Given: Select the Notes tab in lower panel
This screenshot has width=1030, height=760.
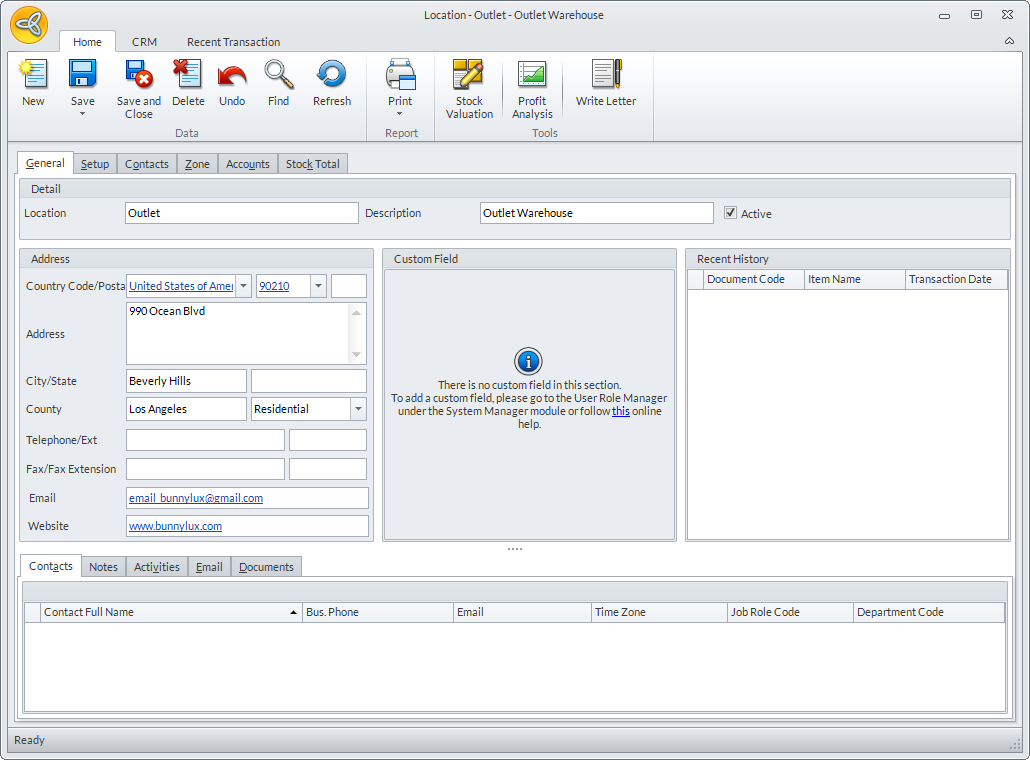Looking at the screenshot, I should (x=103, y=567).
